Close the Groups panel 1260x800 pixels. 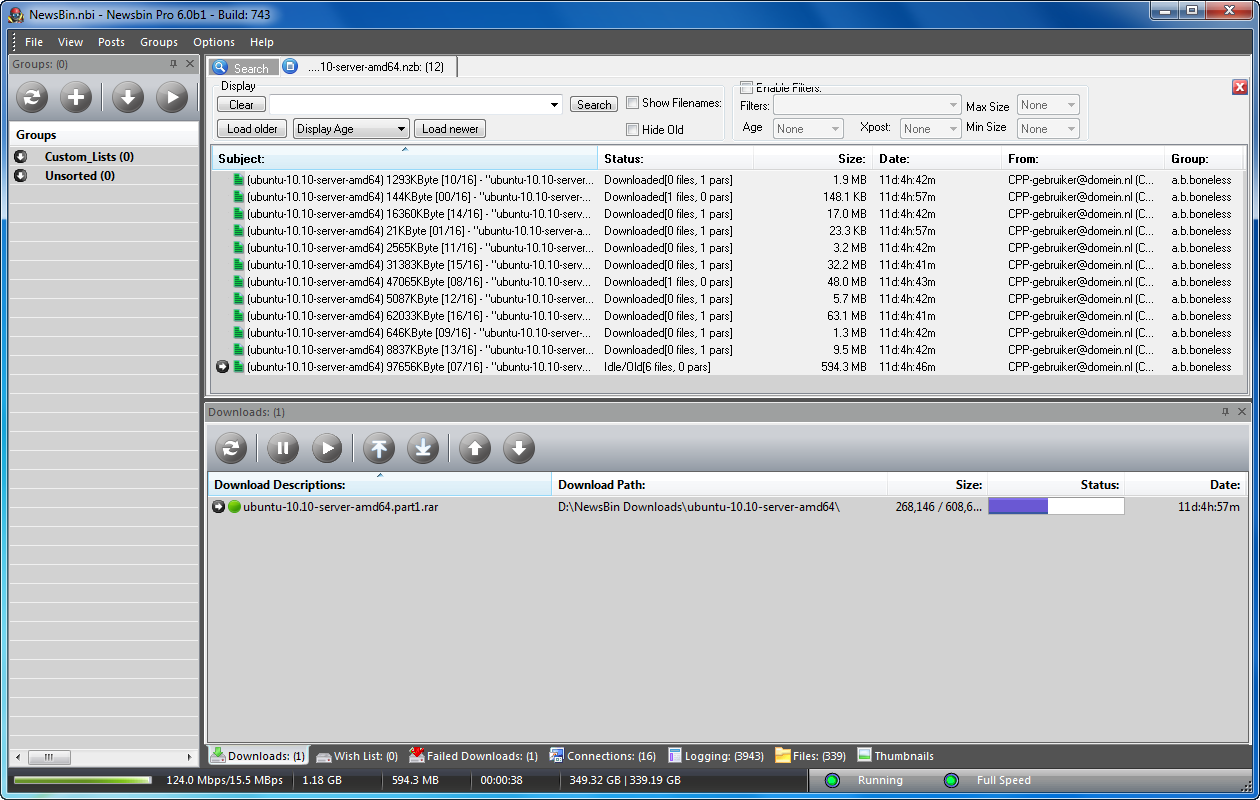(190, 64)
